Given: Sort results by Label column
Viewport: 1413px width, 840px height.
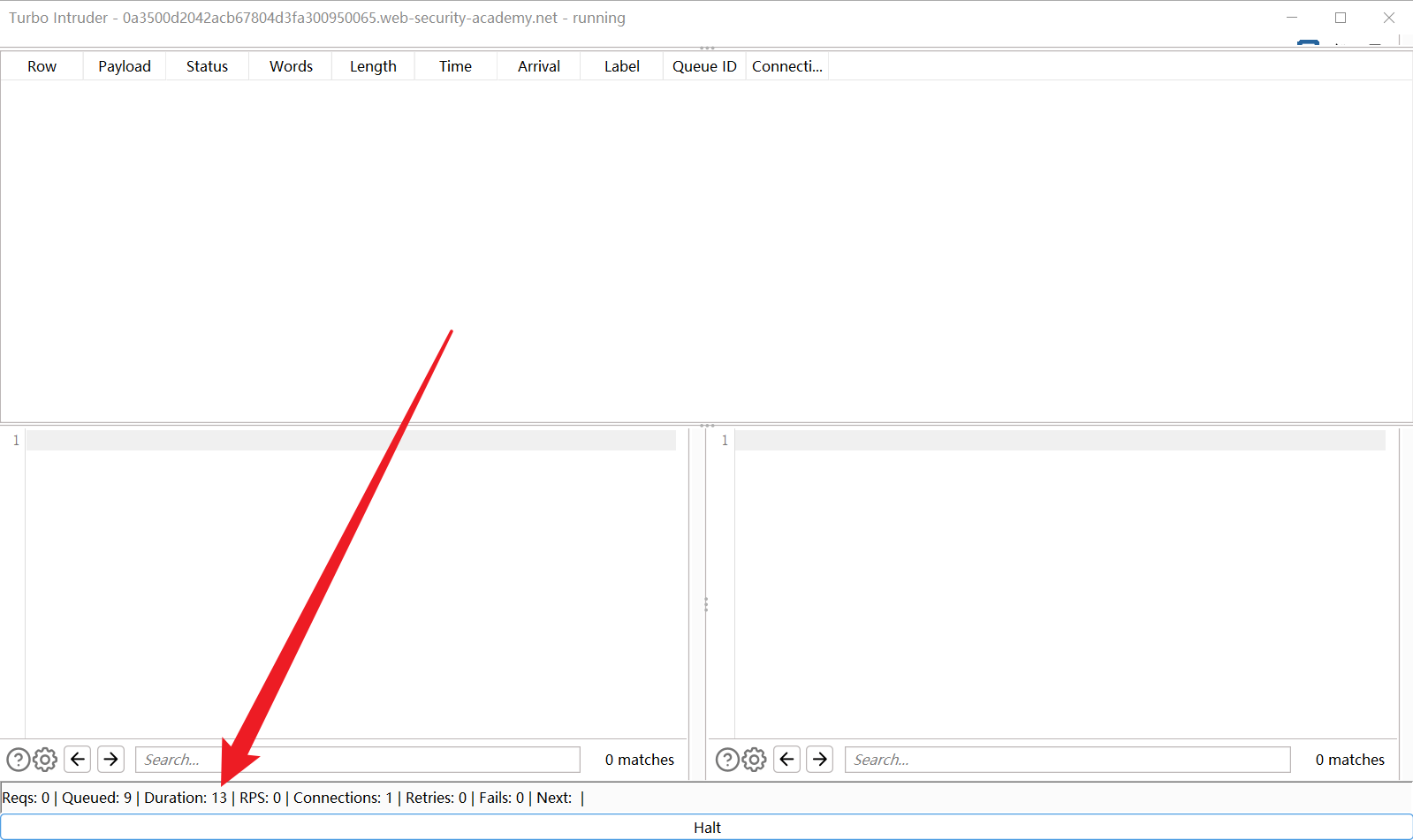Looking at the screenshot, I should click(x=622, y=66).
